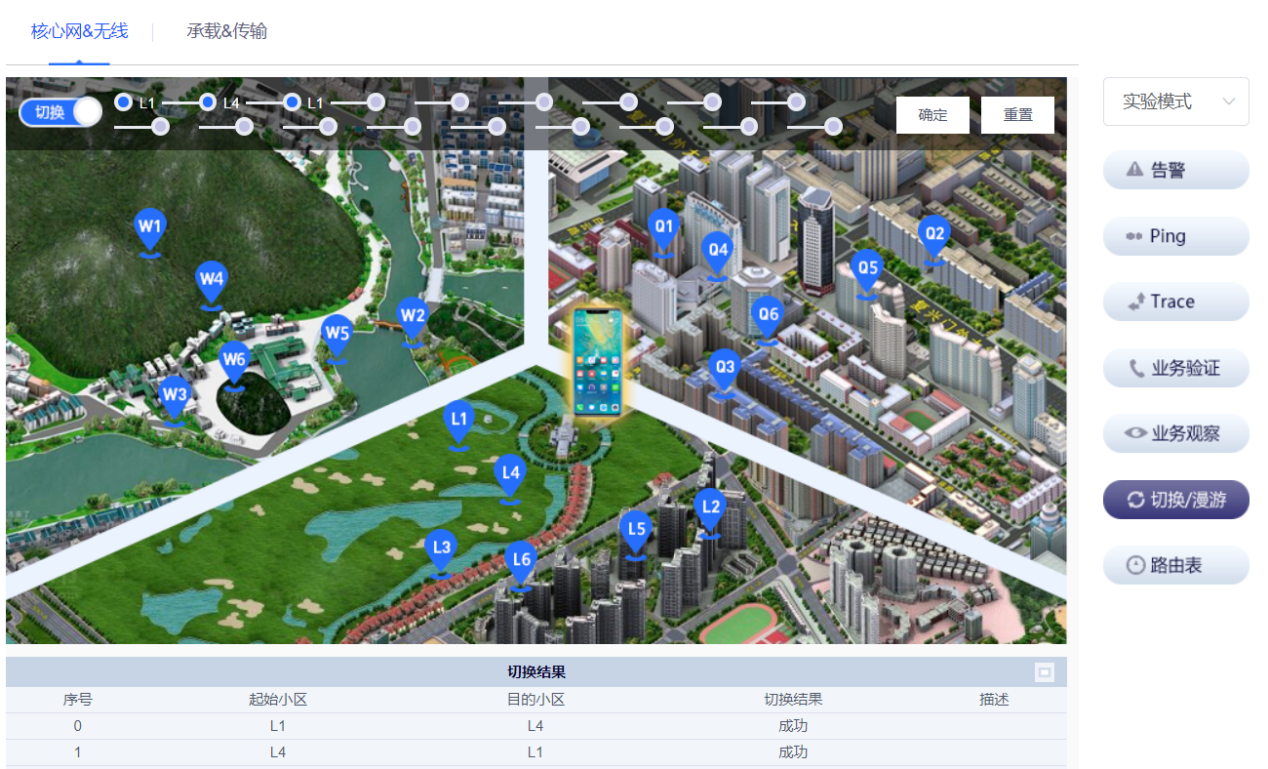The image size is (1268, 769).
Task: Select the Q2 cell pin
Action: tap(934, 236)
